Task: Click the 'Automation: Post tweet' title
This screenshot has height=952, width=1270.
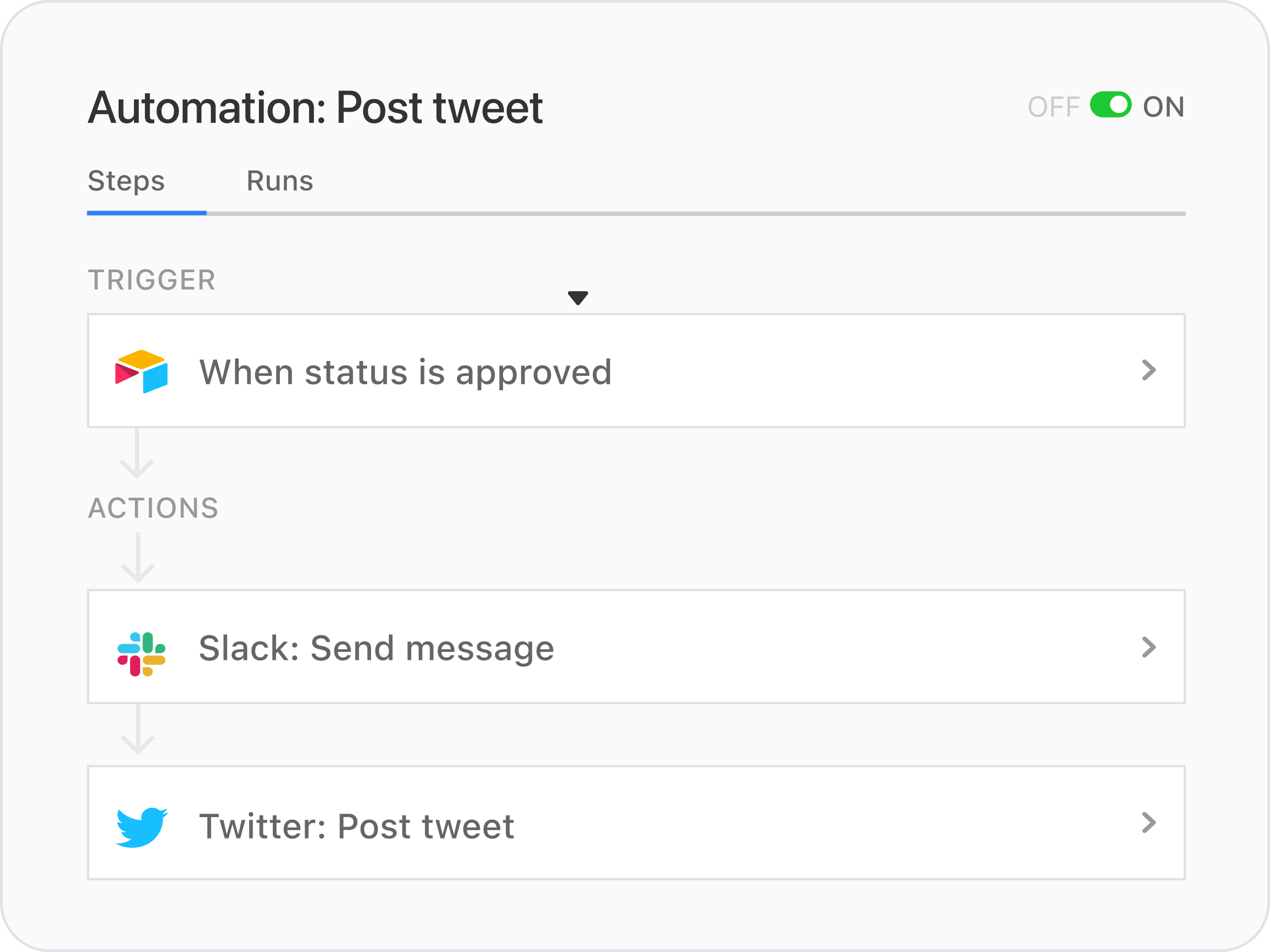Action: [x=315, y=108]
